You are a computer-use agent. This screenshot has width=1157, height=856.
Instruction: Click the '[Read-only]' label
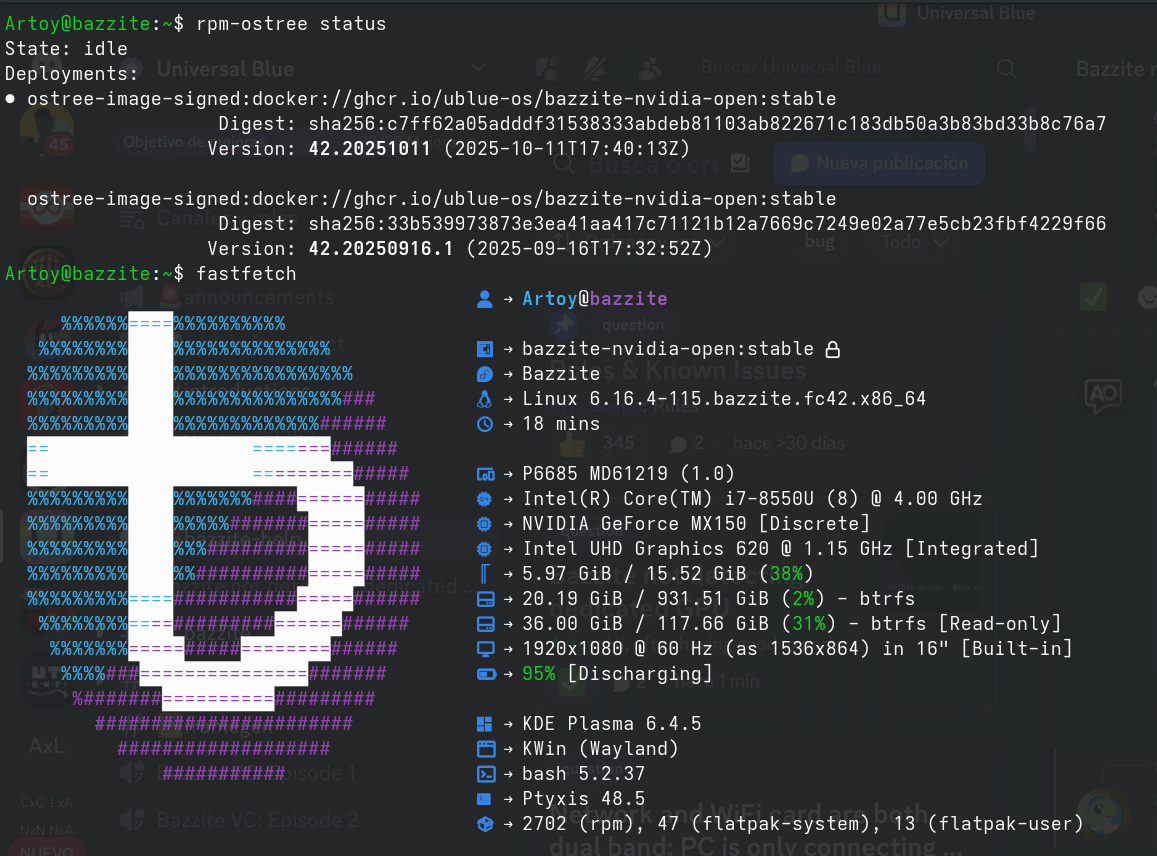click(999, 624)
